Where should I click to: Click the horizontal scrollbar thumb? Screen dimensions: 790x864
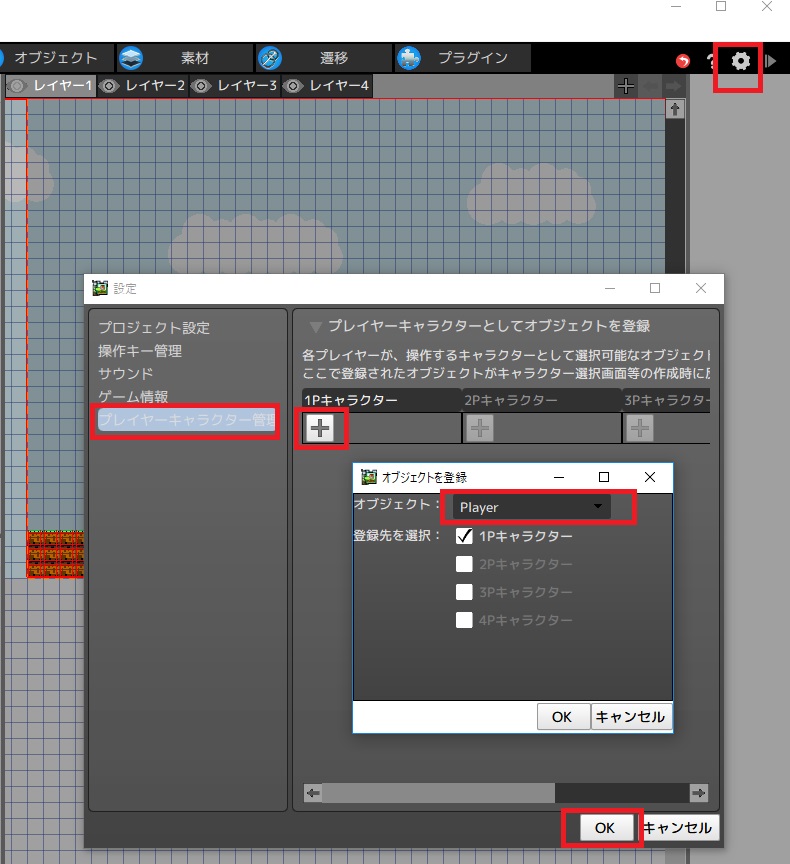[439, 793]
